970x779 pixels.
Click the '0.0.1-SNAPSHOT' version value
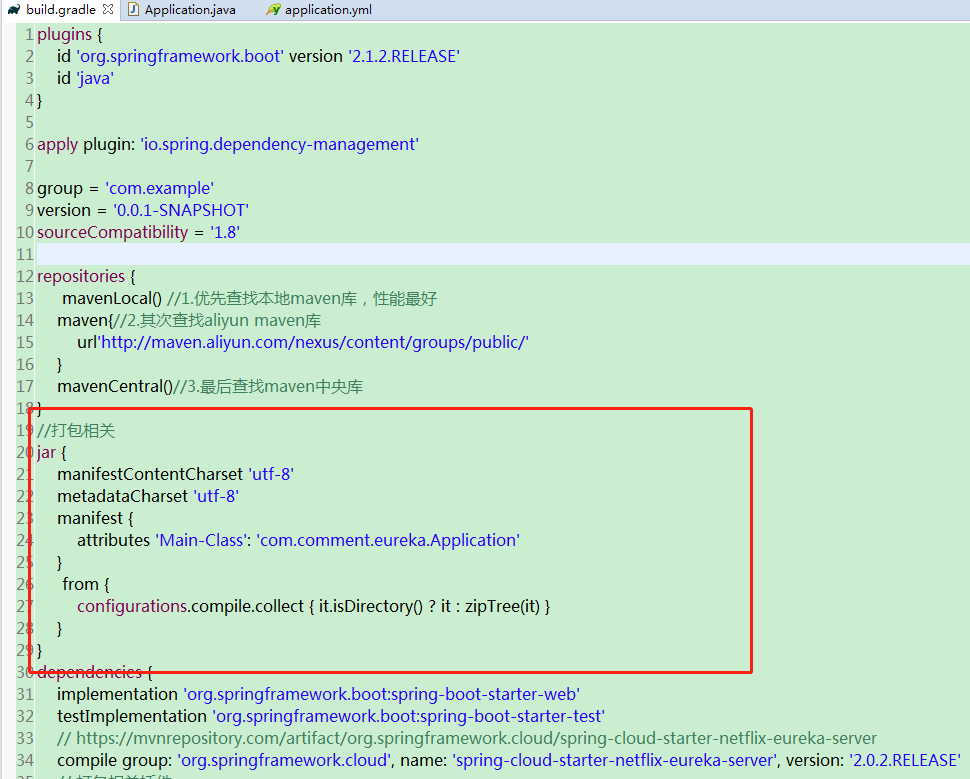pyautogui.click(x=181, y=210)
